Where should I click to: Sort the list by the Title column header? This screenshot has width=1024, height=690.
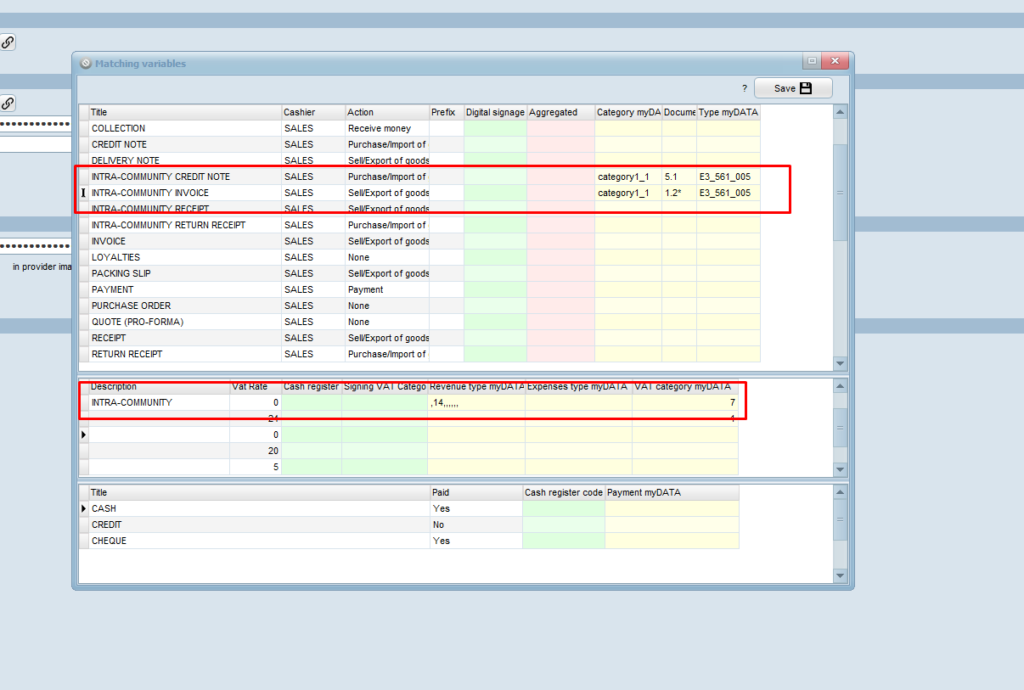coord(180,112)
